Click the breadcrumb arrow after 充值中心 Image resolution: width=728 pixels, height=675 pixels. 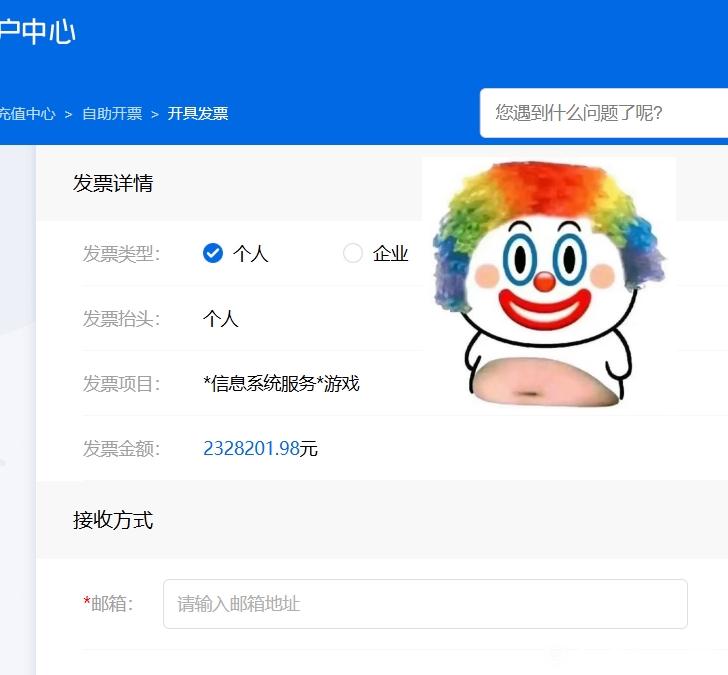click(69, 114)
